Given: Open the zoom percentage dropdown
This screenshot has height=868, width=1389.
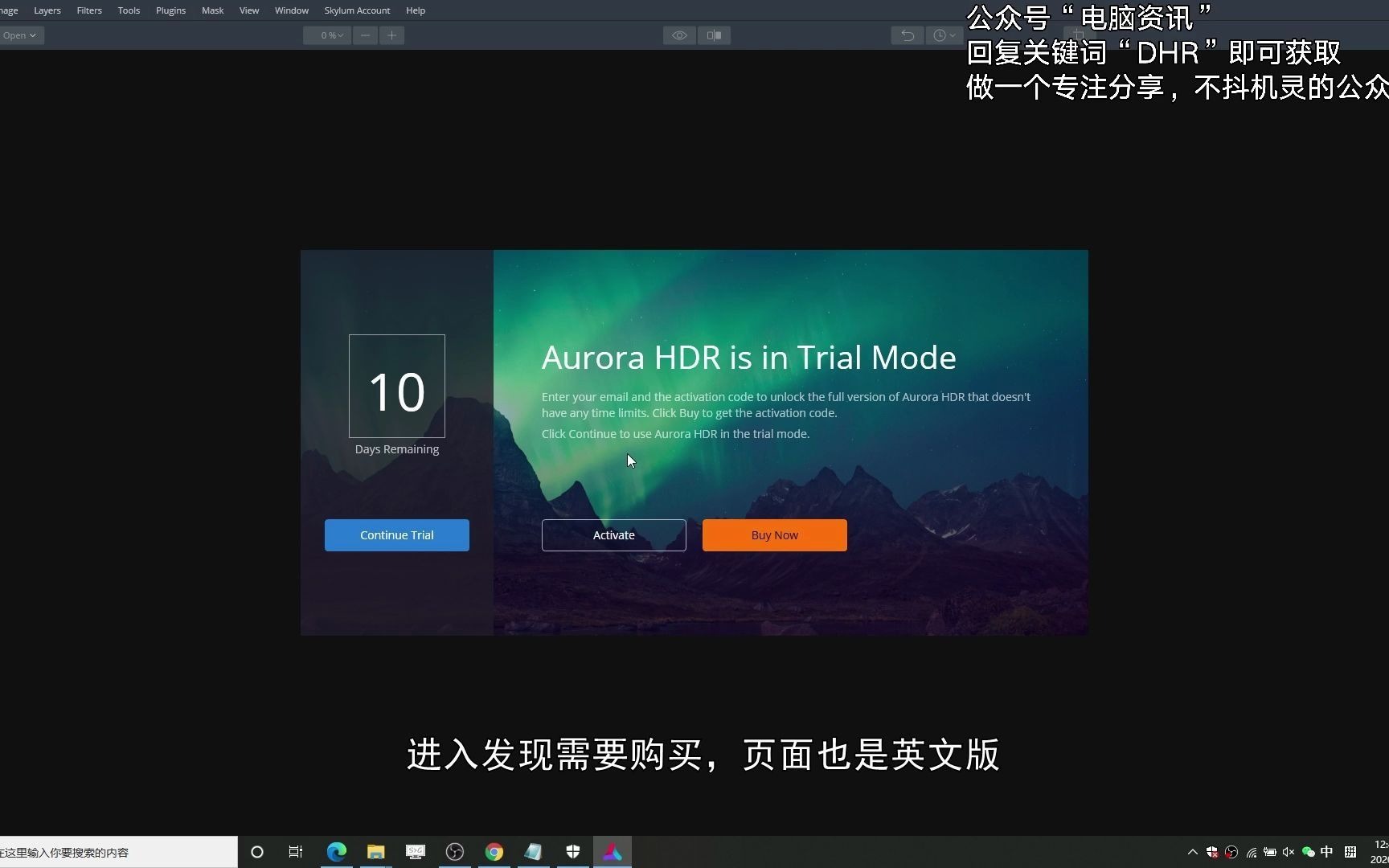Looking at the screenshot, I should (x=327, y=35).
